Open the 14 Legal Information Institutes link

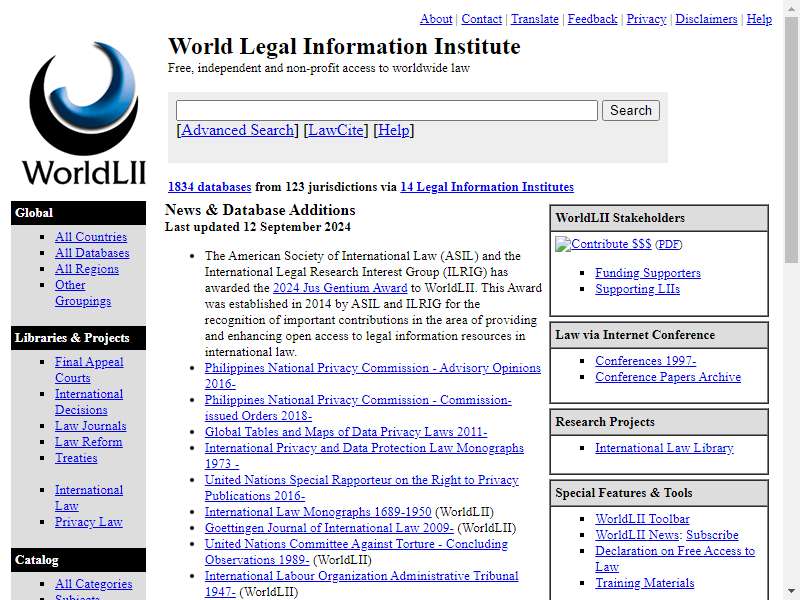pos(487,187)
